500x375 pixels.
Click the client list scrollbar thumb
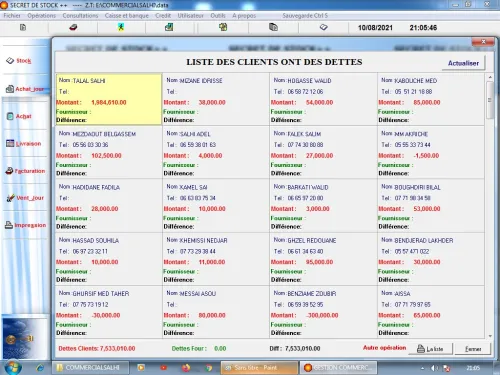pos(490,100)
